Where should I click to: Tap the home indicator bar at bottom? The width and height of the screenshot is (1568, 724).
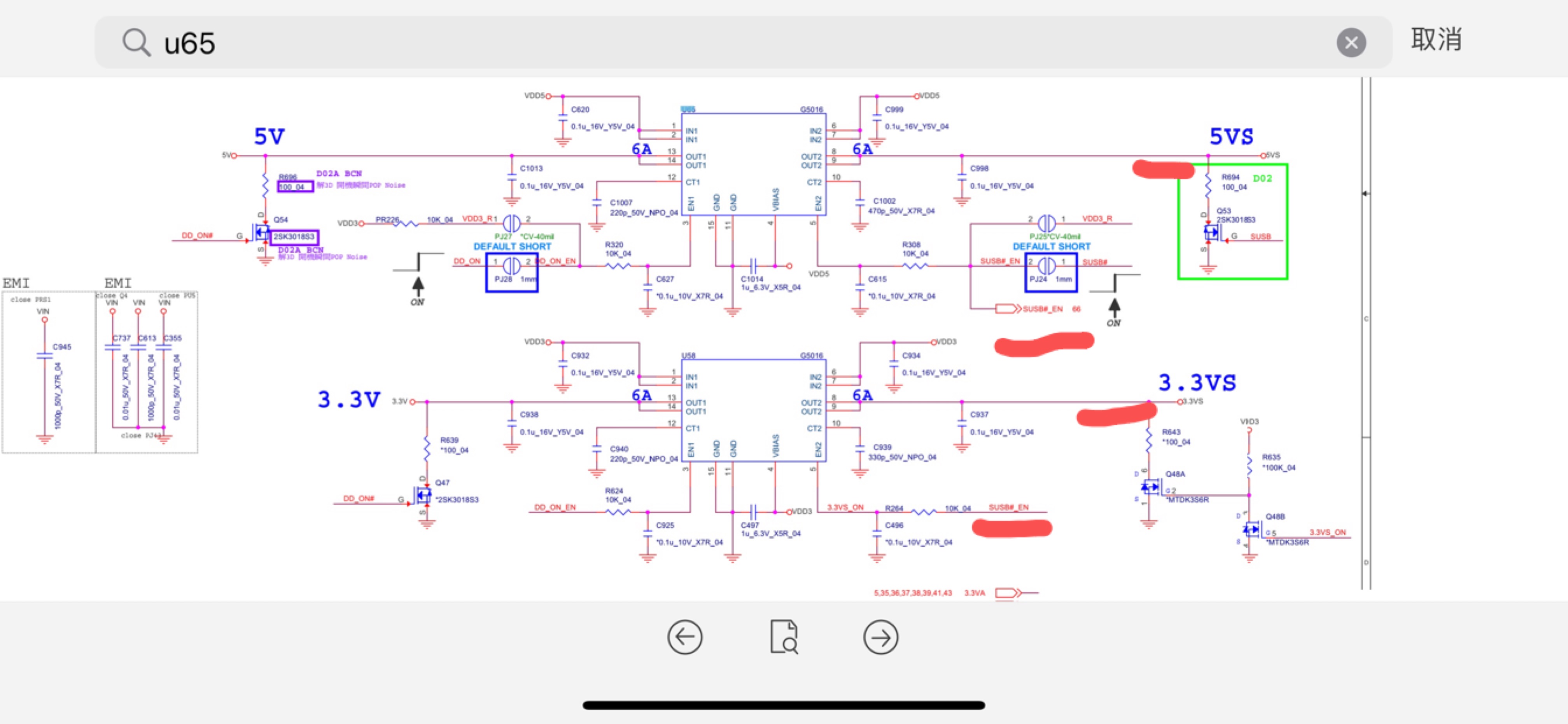pos(783,705)
